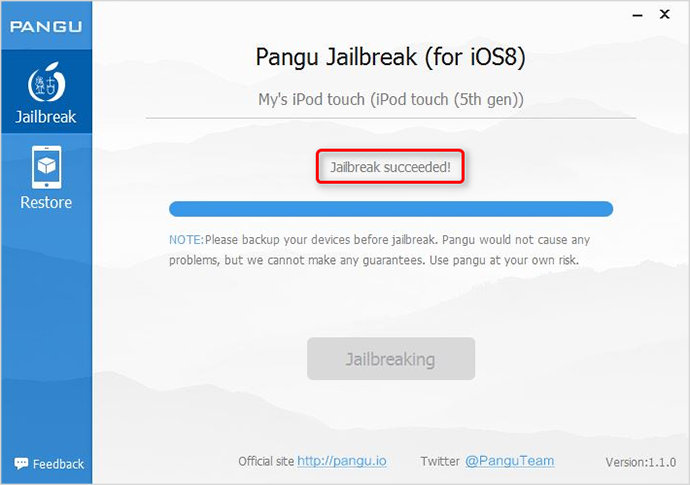690x485 pixels.
Task: Click the Jailbreak succeeded! status message
Action: (x=390, y=167)
